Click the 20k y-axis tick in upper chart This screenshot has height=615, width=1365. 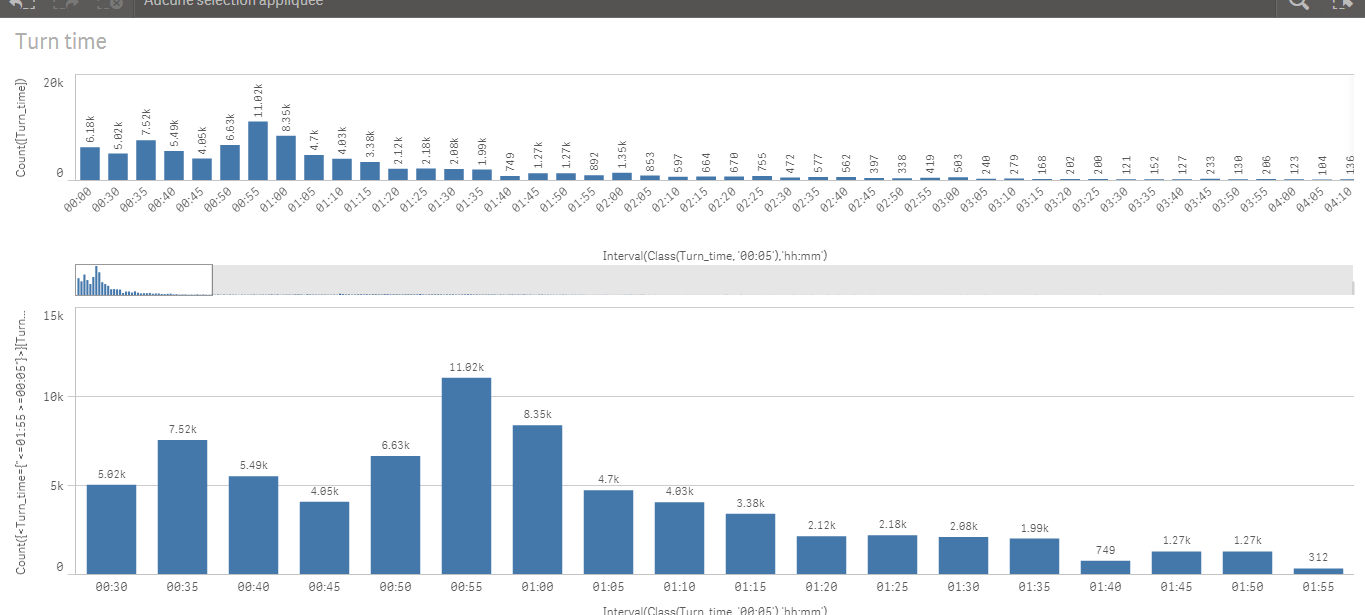coord(56,82)
